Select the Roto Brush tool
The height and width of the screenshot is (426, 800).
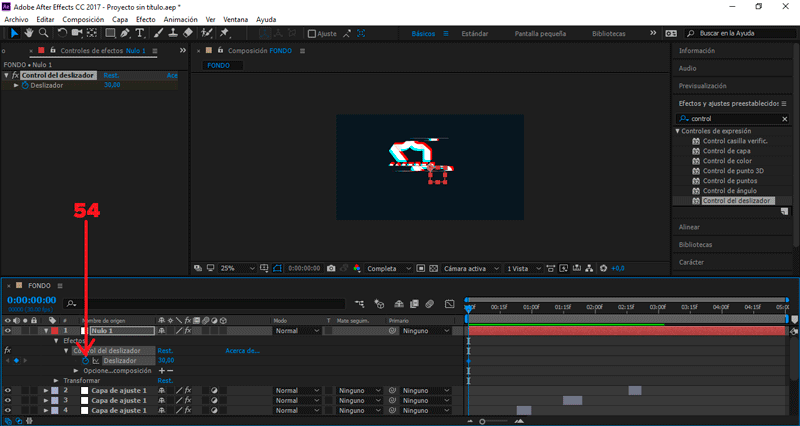tap(206, 33)
